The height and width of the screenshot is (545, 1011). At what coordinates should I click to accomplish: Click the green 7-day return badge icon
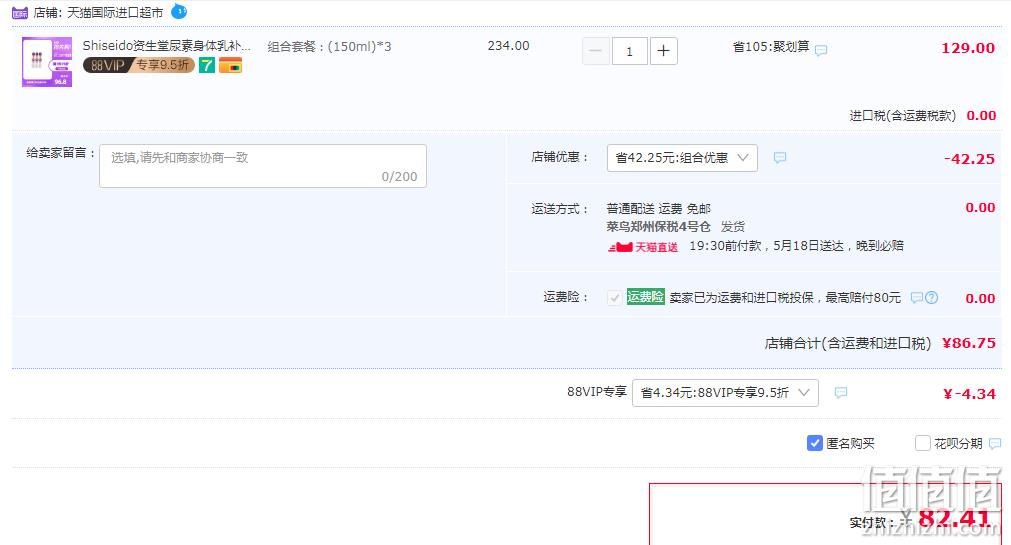(206, 65)
